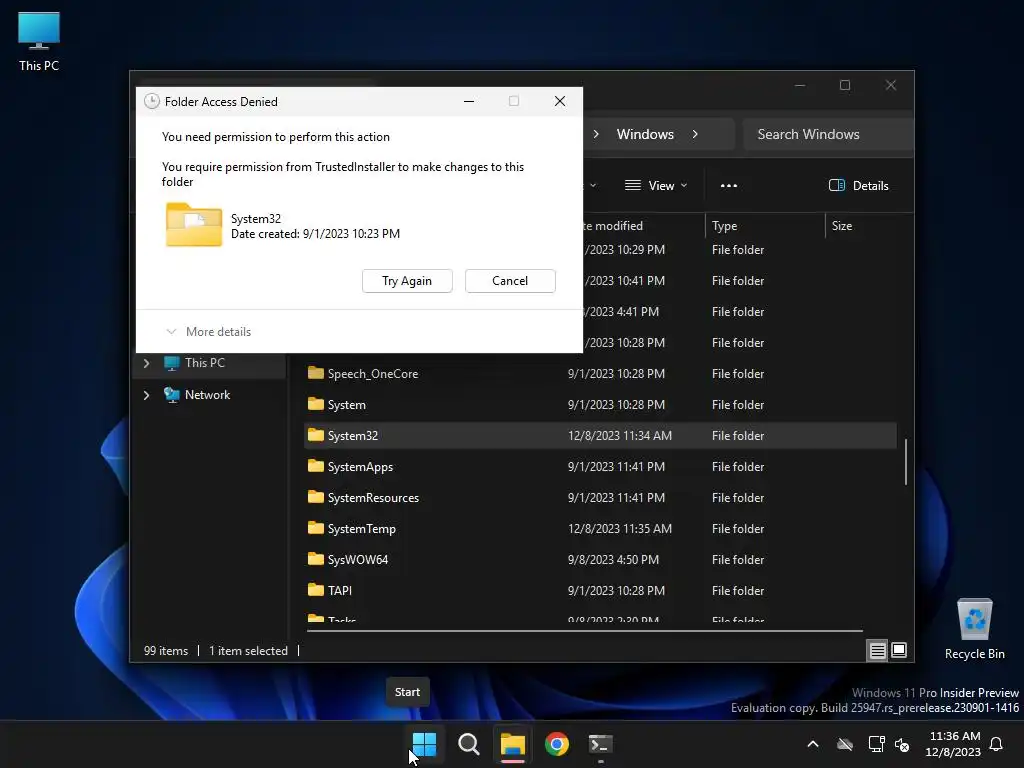Image resolution: width=1024 pixels, height=768 pixels.
Task: Click 12/8/2023 11:34 AM date cell
Action: point(620,436)
